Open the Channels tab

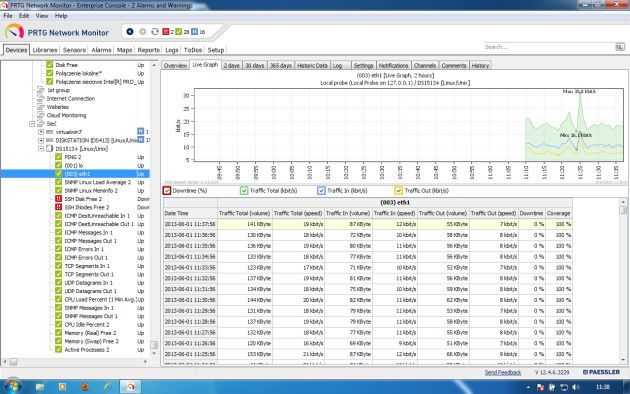pos(425,65)
